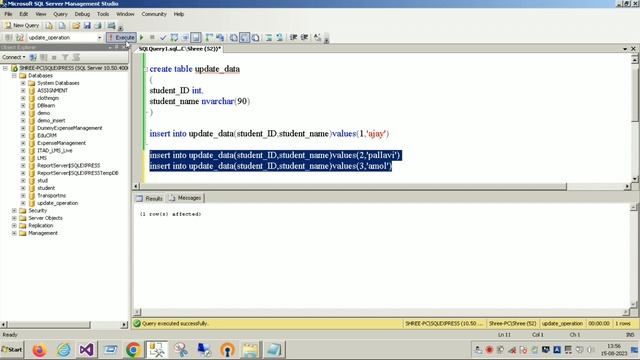Expand the EduCRM database node

pyautogui.click(x=23, y=136)
